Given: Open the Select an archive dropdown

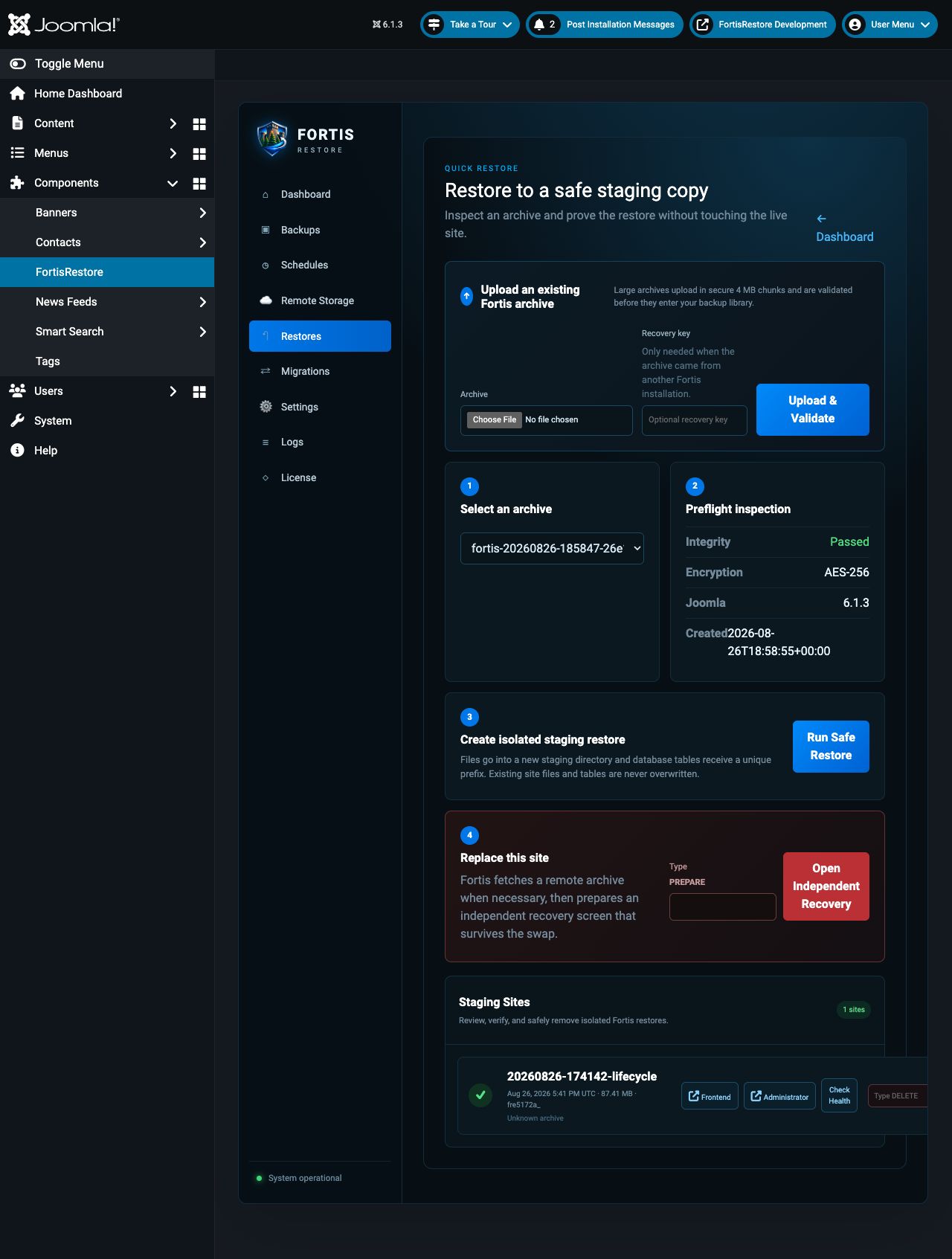Looking at the screenshot, I should coord(552,549).
